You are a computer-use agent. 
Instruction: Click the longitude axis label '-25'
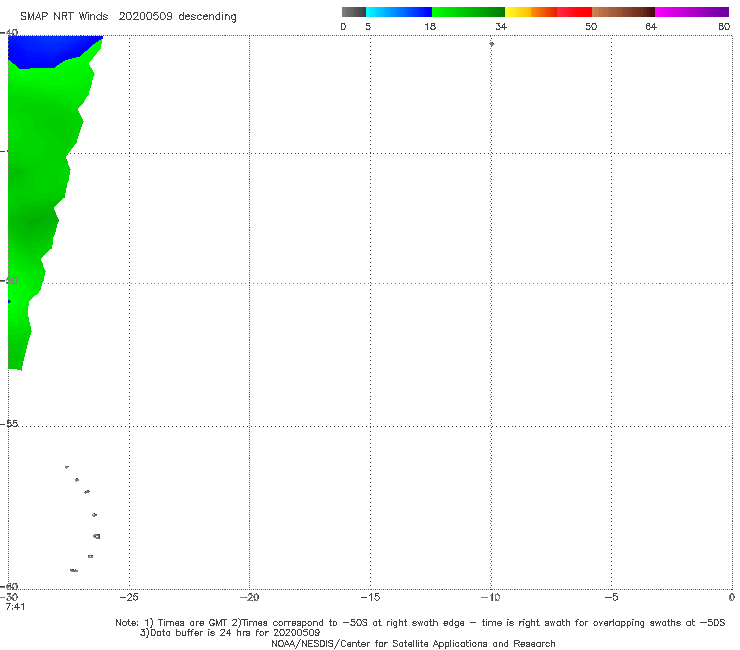pyautogui.click(x=129, y=597)
